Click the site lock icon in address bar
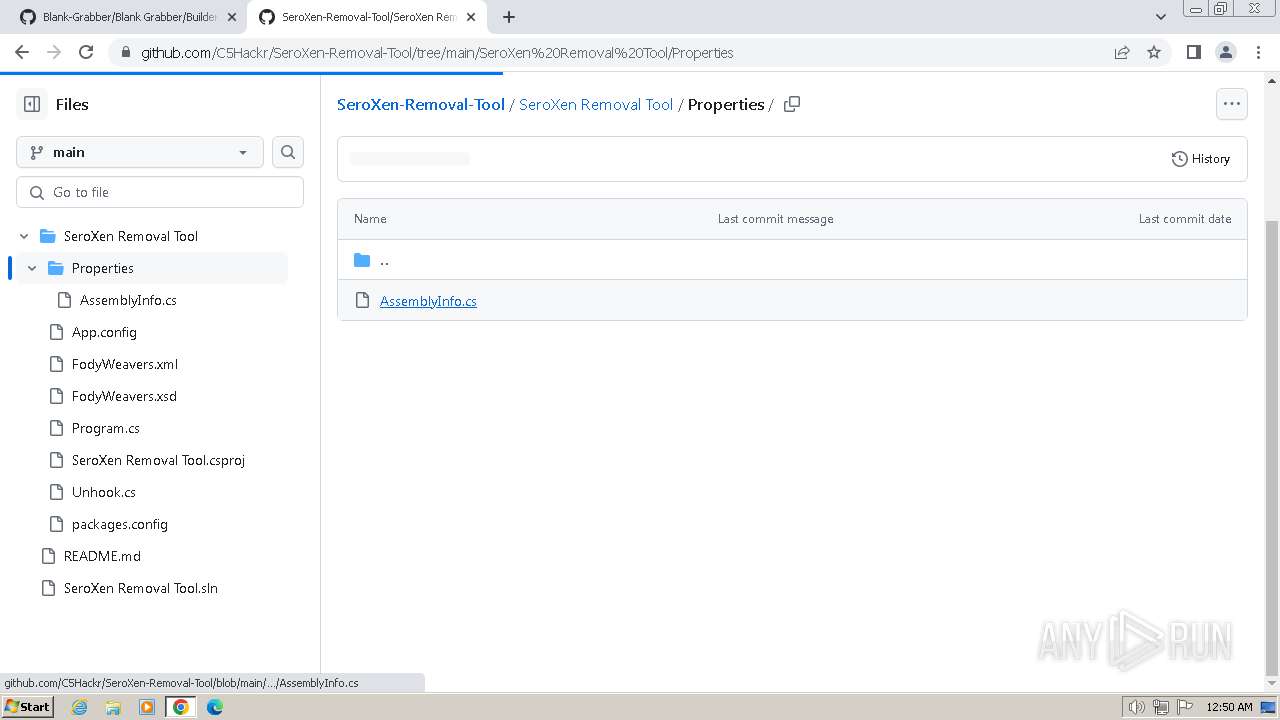Image resolution: width=1280 pixels, height=720 pixels. point(126,53)
